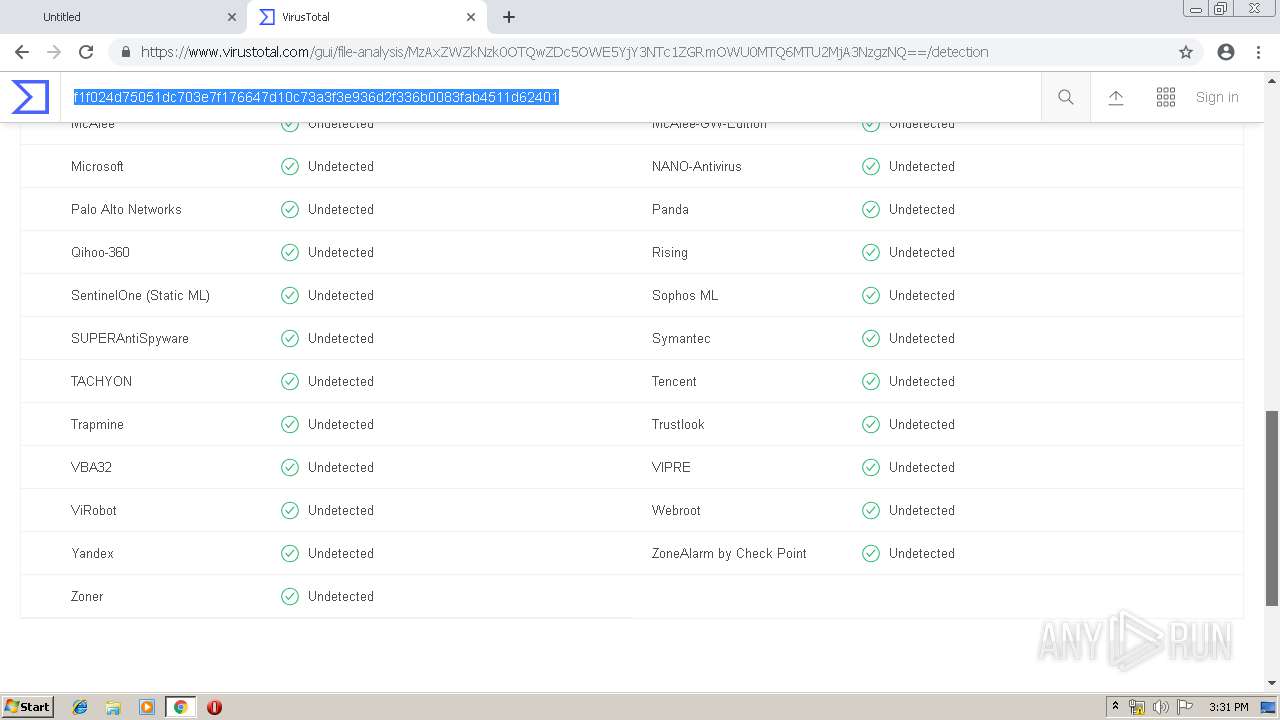This screenshot has height=720, width=1280.
Task: Click the Chrome taskbar button
Action: point(180,707)
